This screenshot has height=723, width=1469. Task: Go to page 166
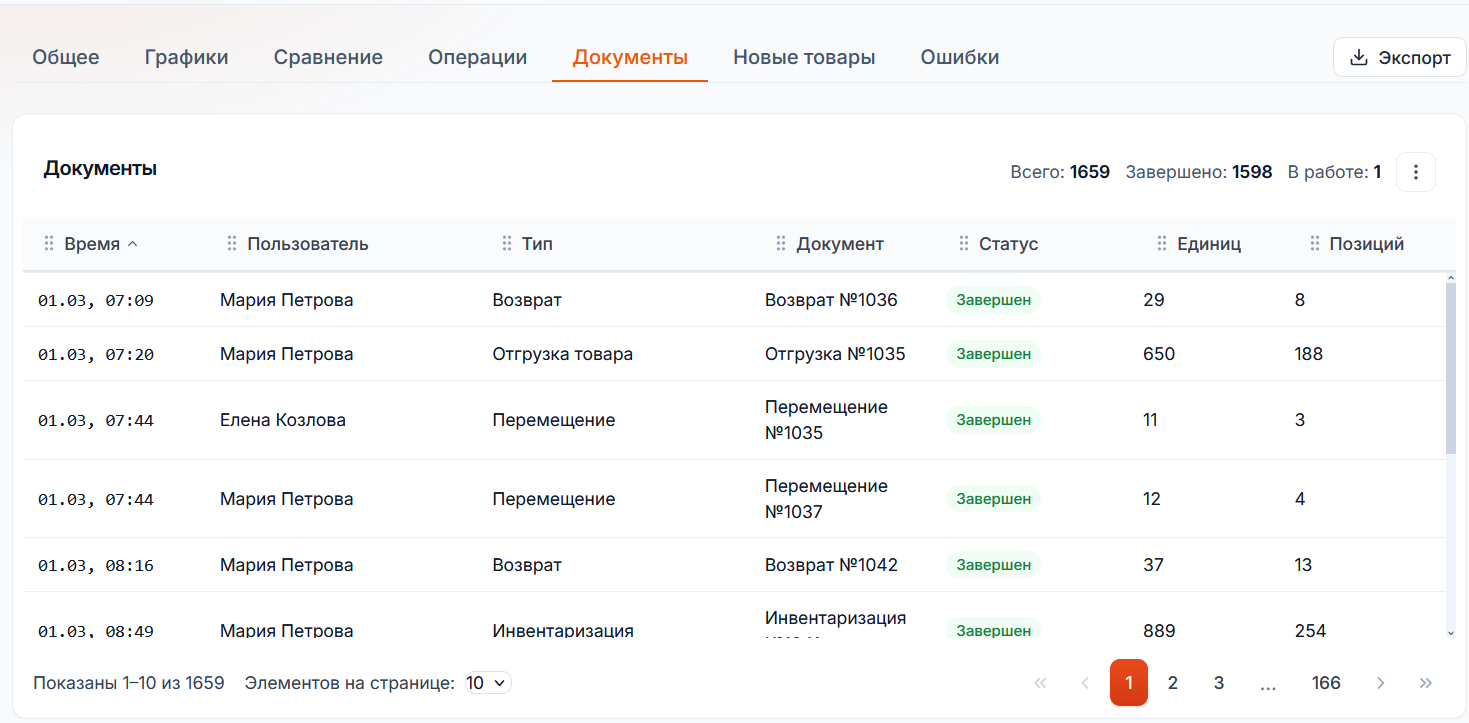1326,683
